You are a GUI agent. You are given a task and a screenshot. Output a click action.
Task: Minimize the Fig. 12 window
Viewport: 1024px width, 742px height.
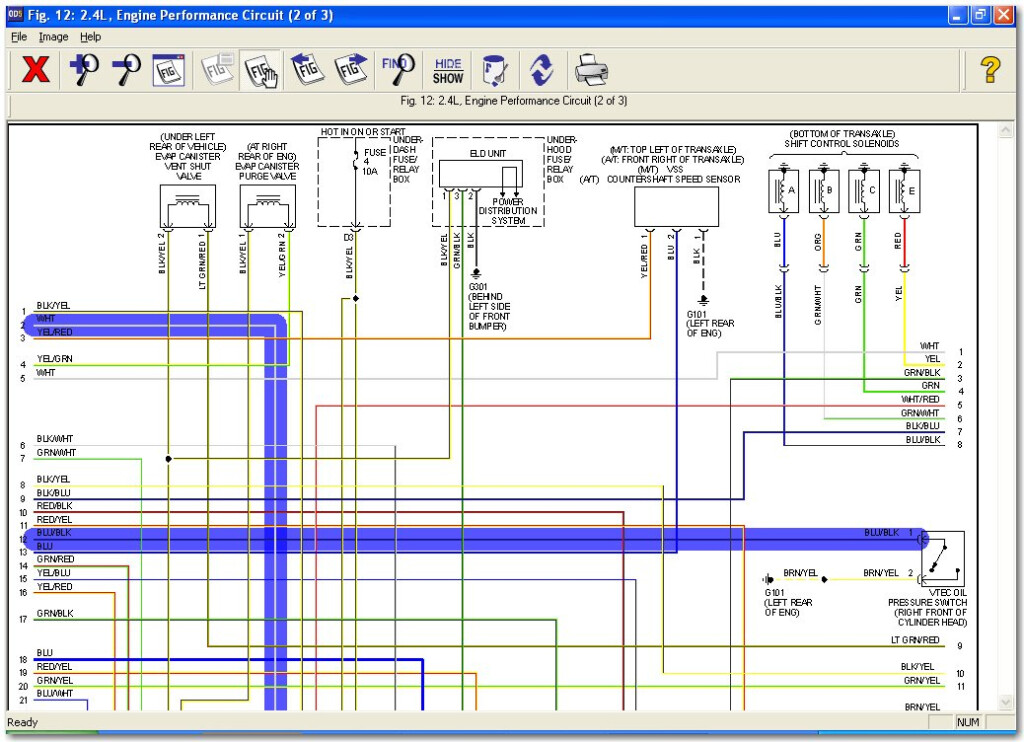[957, 15]
